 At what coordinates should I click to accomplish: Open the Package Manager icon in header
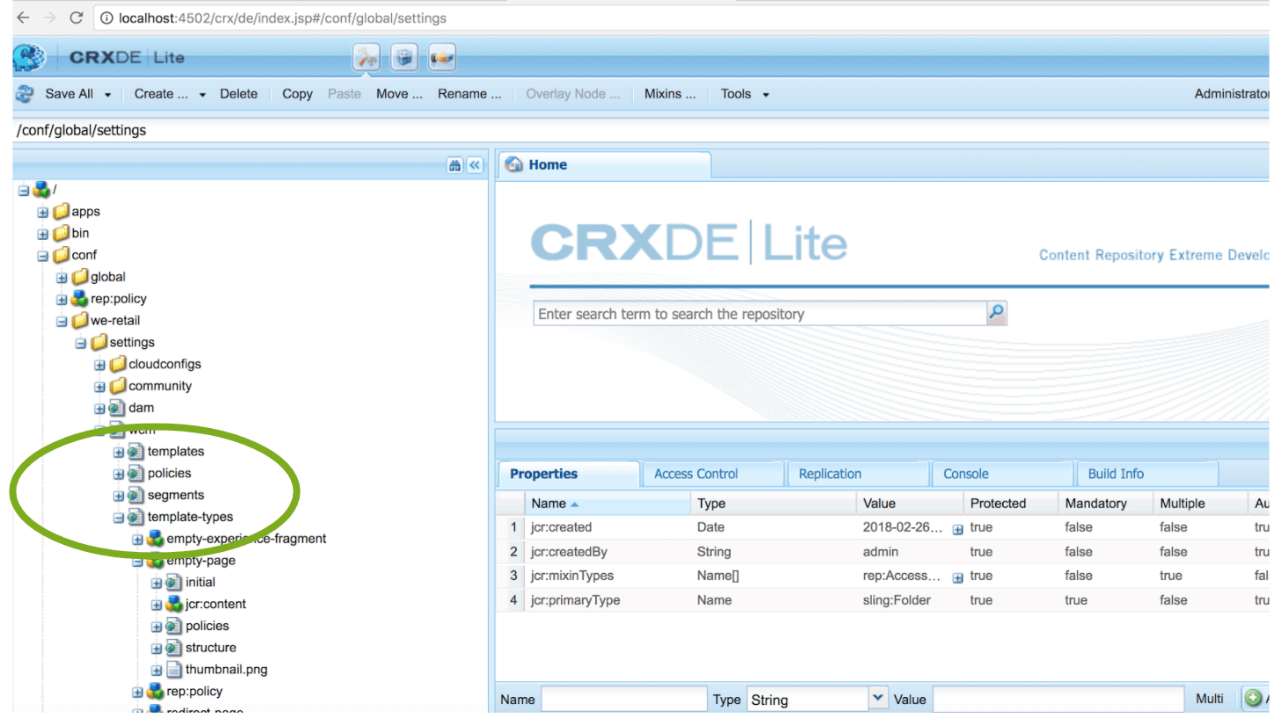click(x=404, y=58)
